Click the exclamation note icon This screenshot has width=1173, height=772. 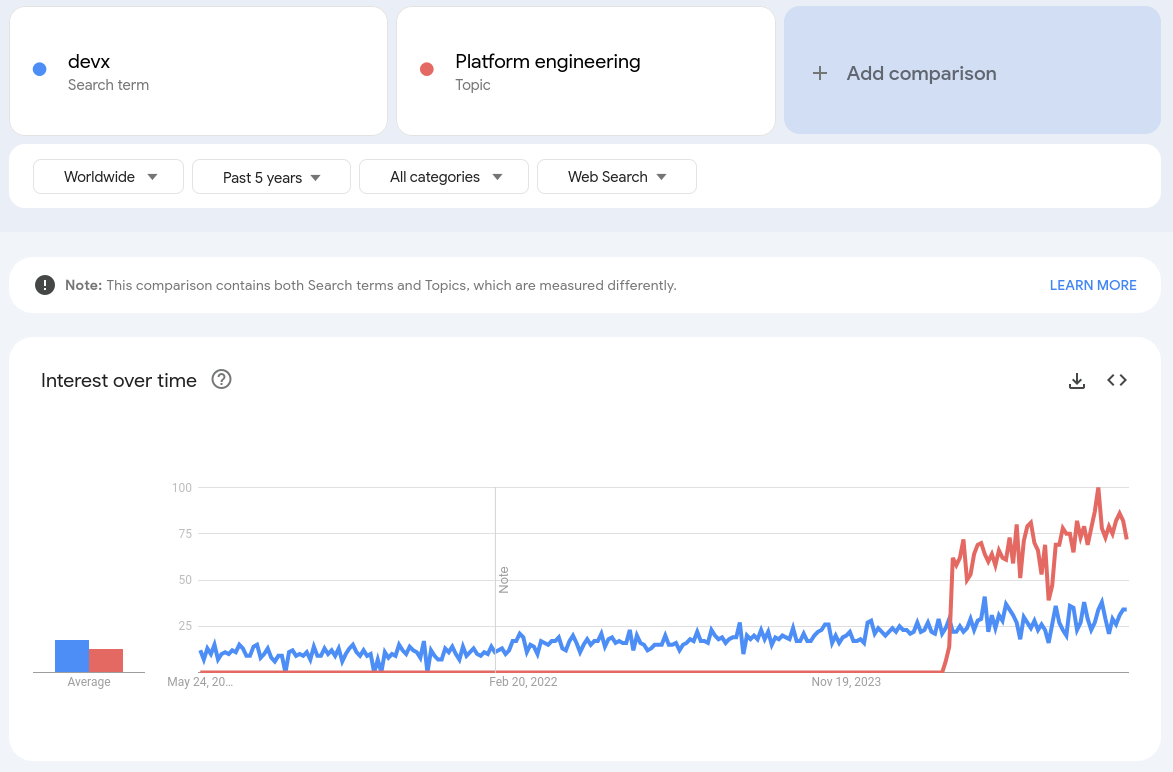(x=45, y=285)
